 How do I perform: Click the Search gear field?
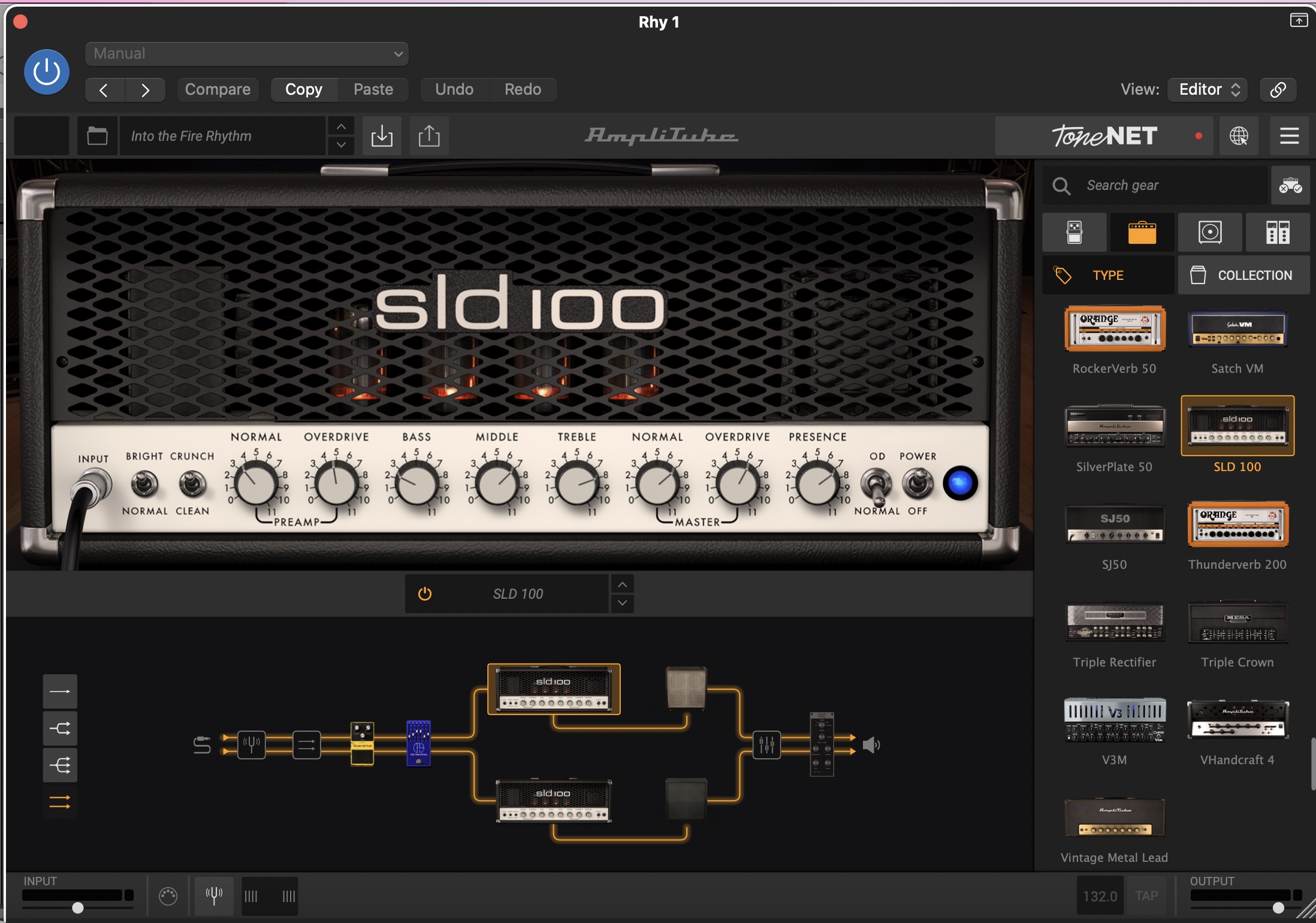(1155, 186)
